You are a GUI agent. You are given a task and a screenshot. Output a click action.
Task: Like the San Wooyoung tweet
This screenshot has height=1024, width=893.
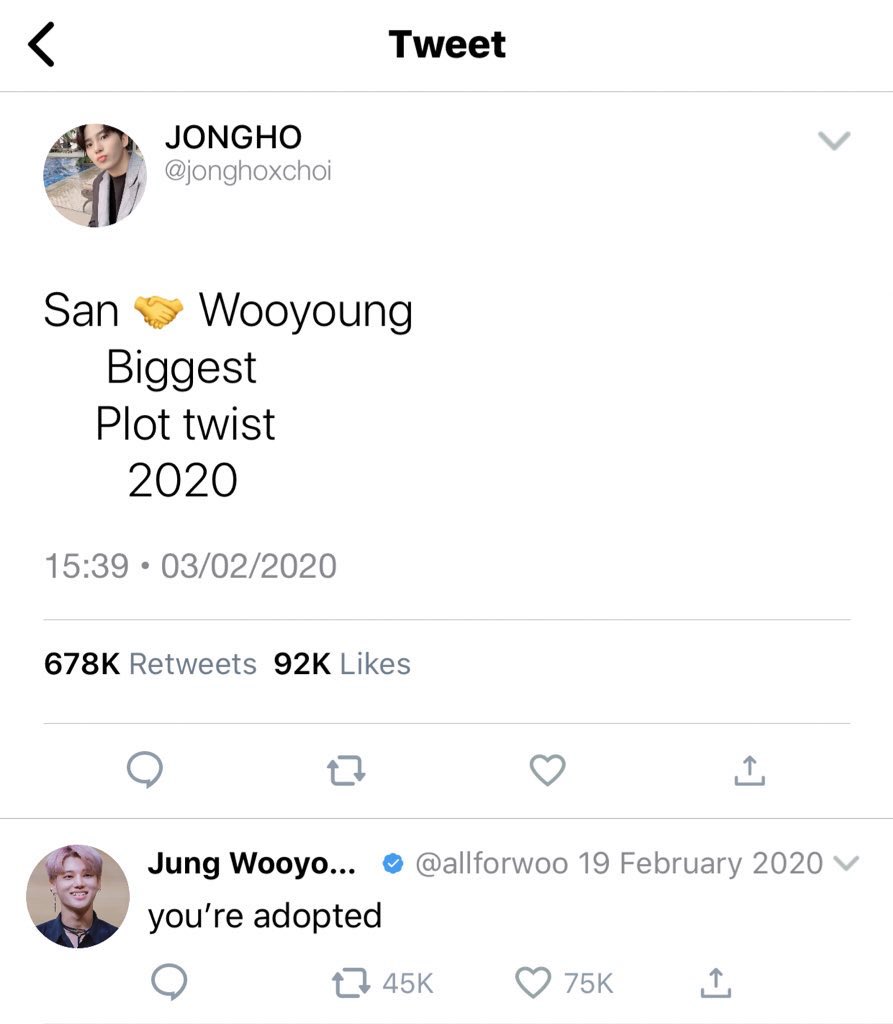pyautogui.click(x=547, y=770)
